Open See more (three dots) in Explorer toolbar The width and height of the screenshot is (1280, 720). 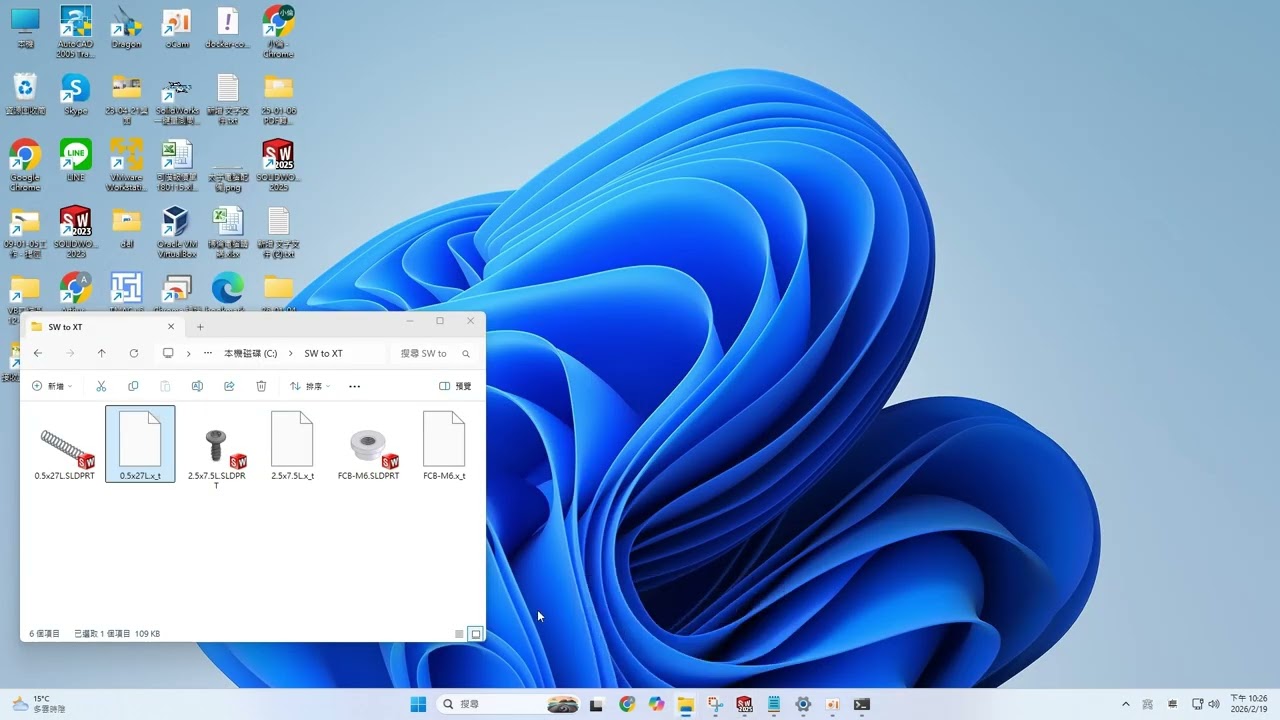pos(354,386)
